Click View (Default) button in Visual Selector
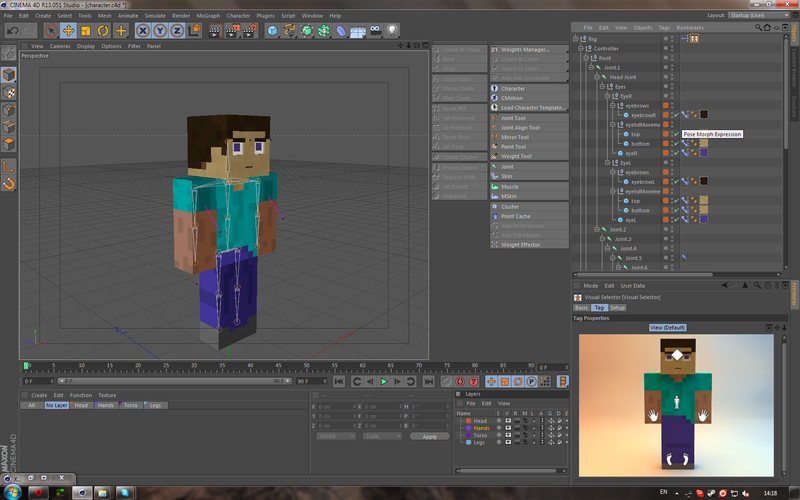Viewport: 800px width, 500px height. click(x=667, y=328)
